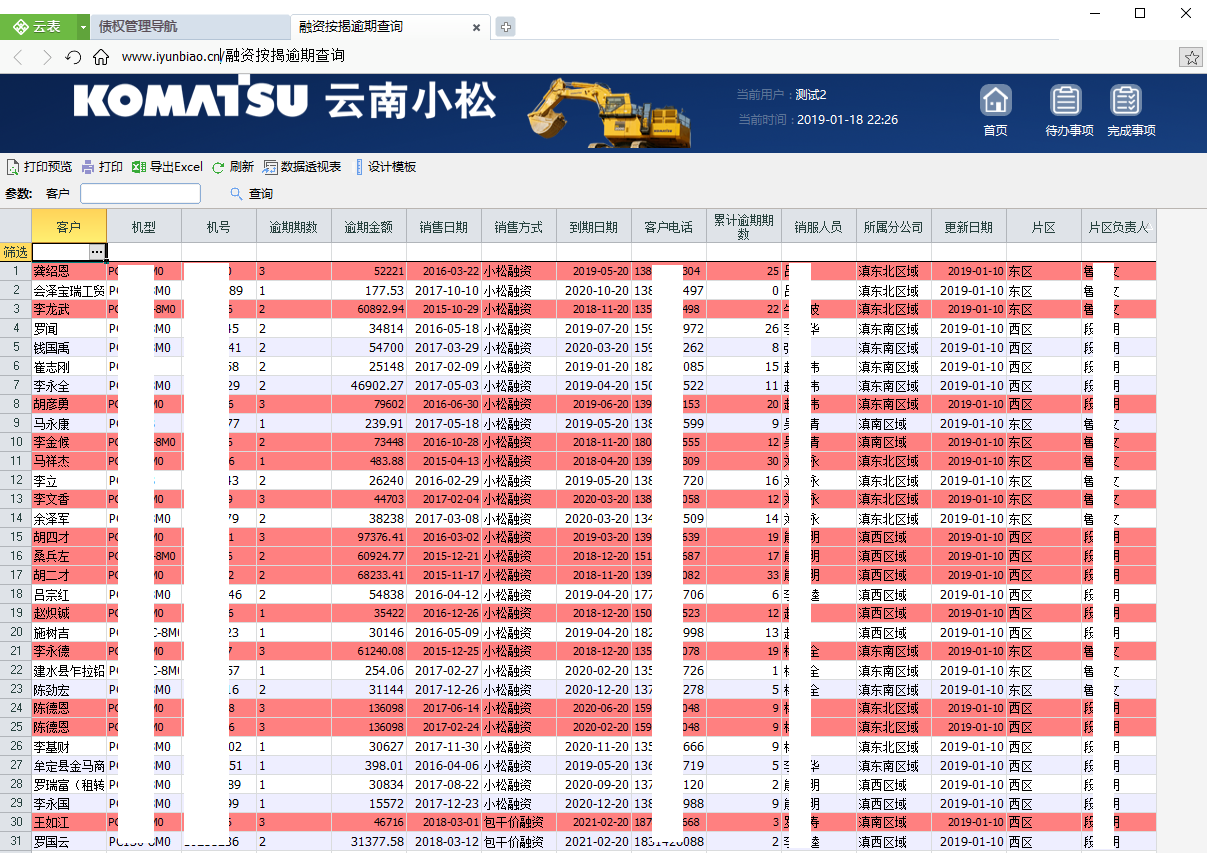Click customer cell 龚绍恩
Screen dimensions: 1207x853
pos(69,271)
